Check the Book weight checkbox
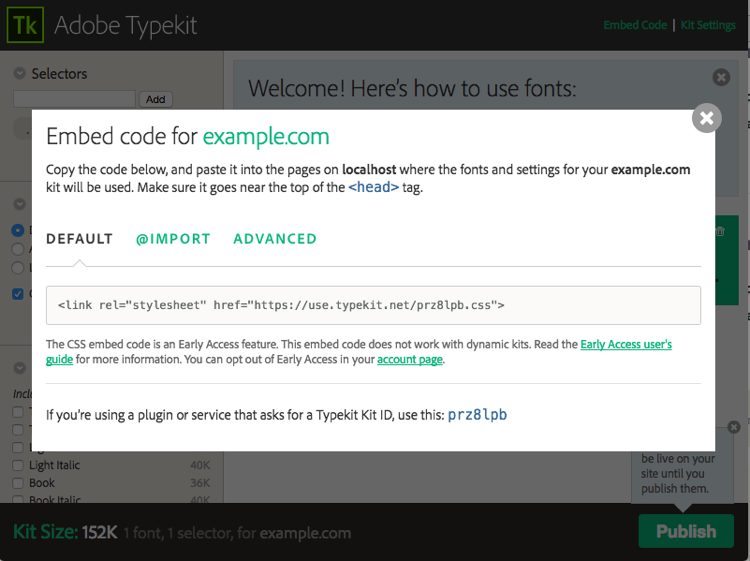 18,483
